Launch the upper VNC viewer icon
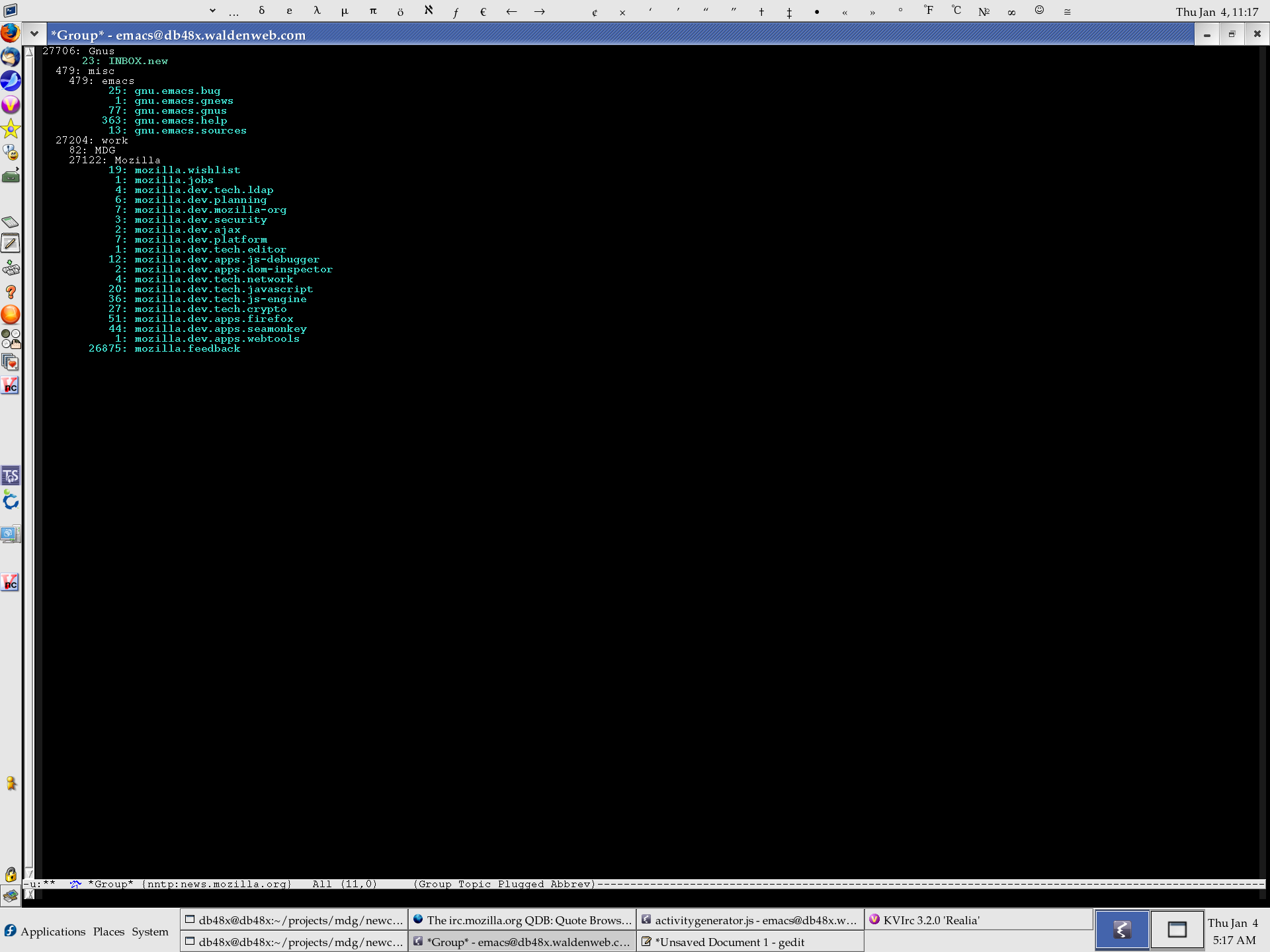 pyautogui.click(x=11, y=385)
